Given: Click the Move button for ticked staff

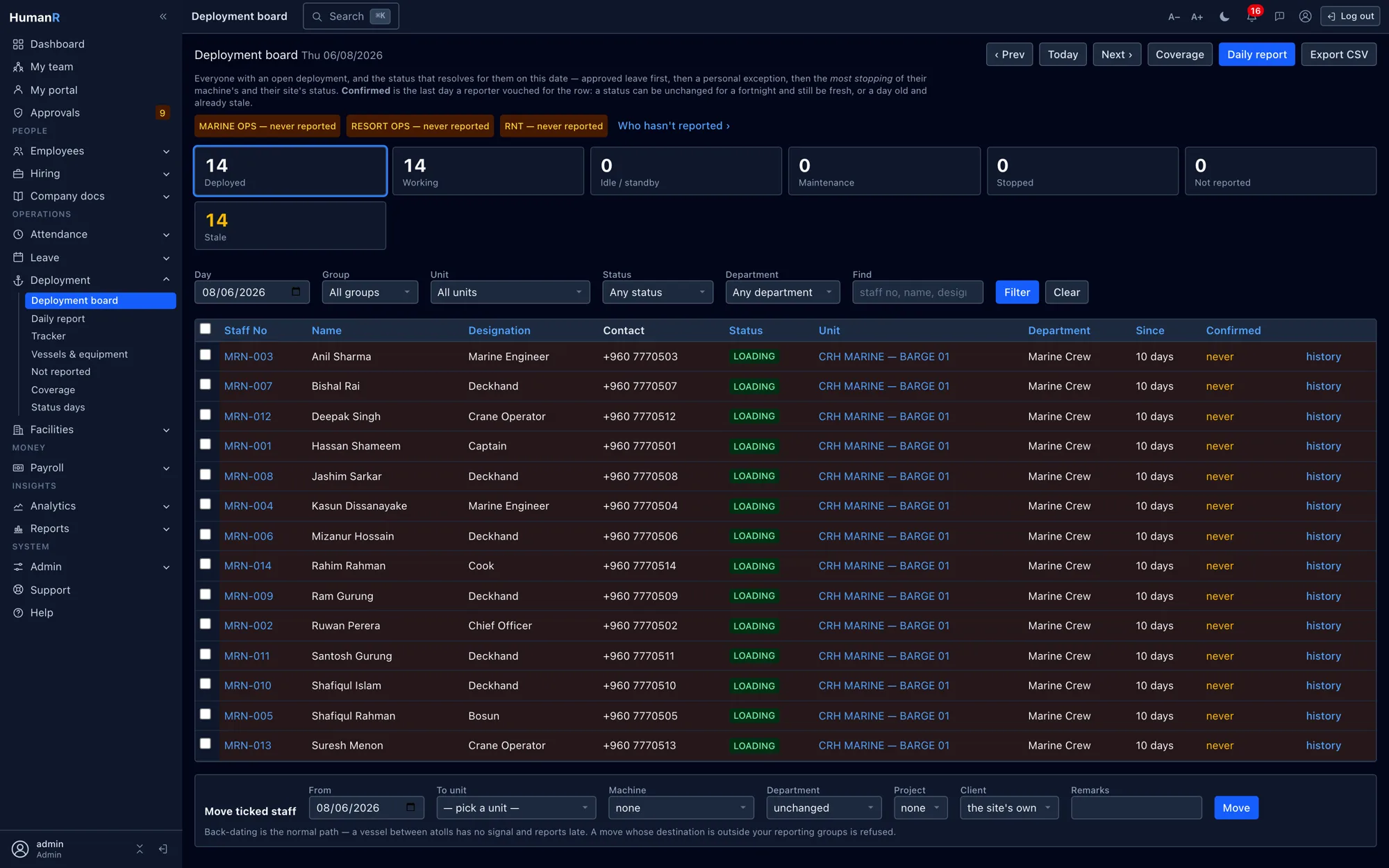Looking at the screenshot, I should [1236, 808].
